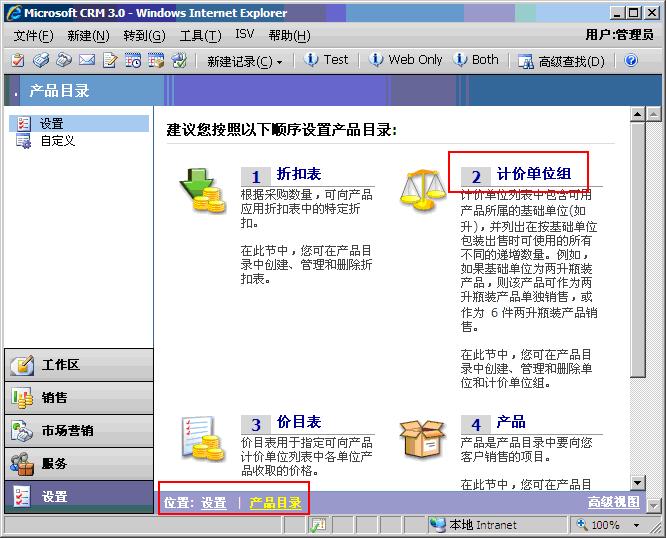
Task: Click the 高级视图 link
Action: pos(614,502)
